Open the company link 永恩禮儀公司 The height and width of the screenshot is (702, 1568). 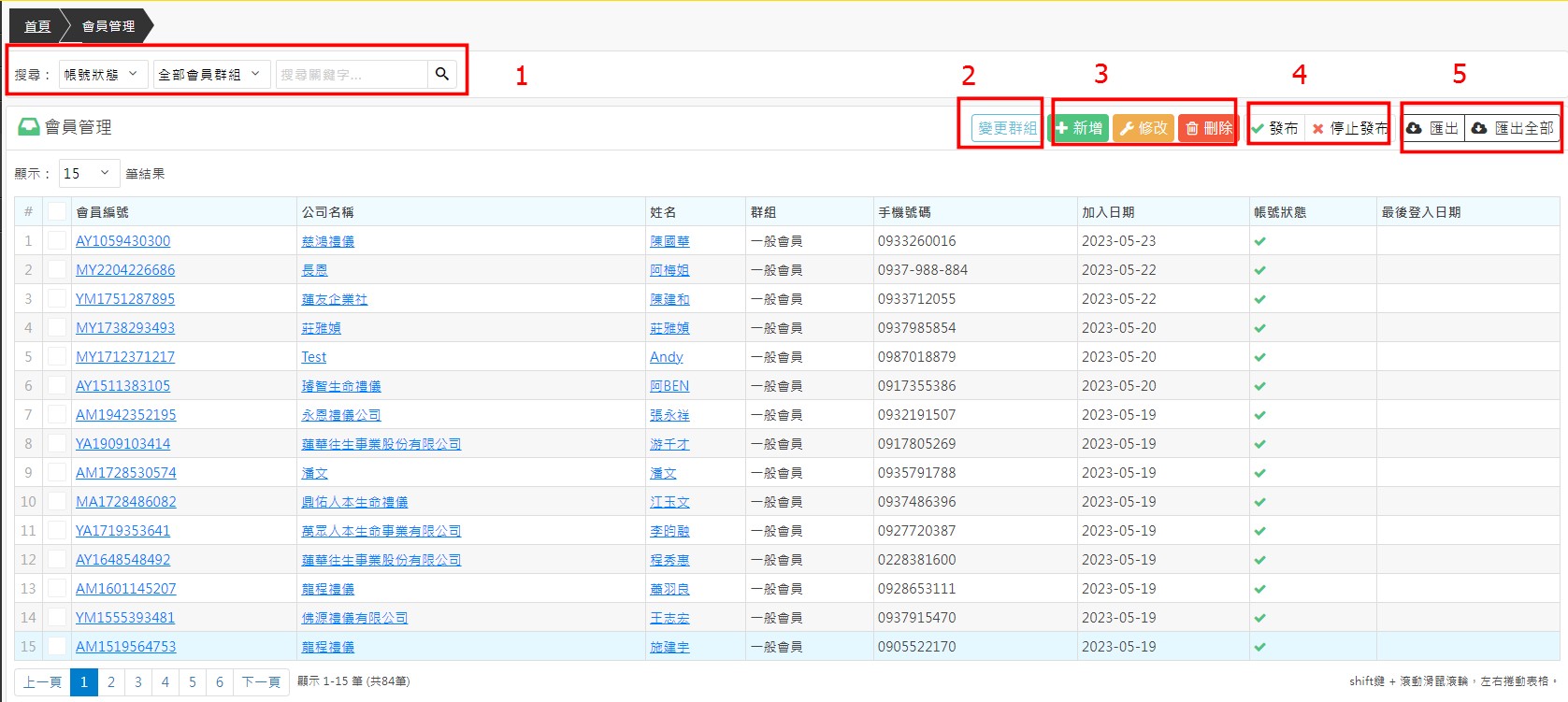tap(341, 415)
